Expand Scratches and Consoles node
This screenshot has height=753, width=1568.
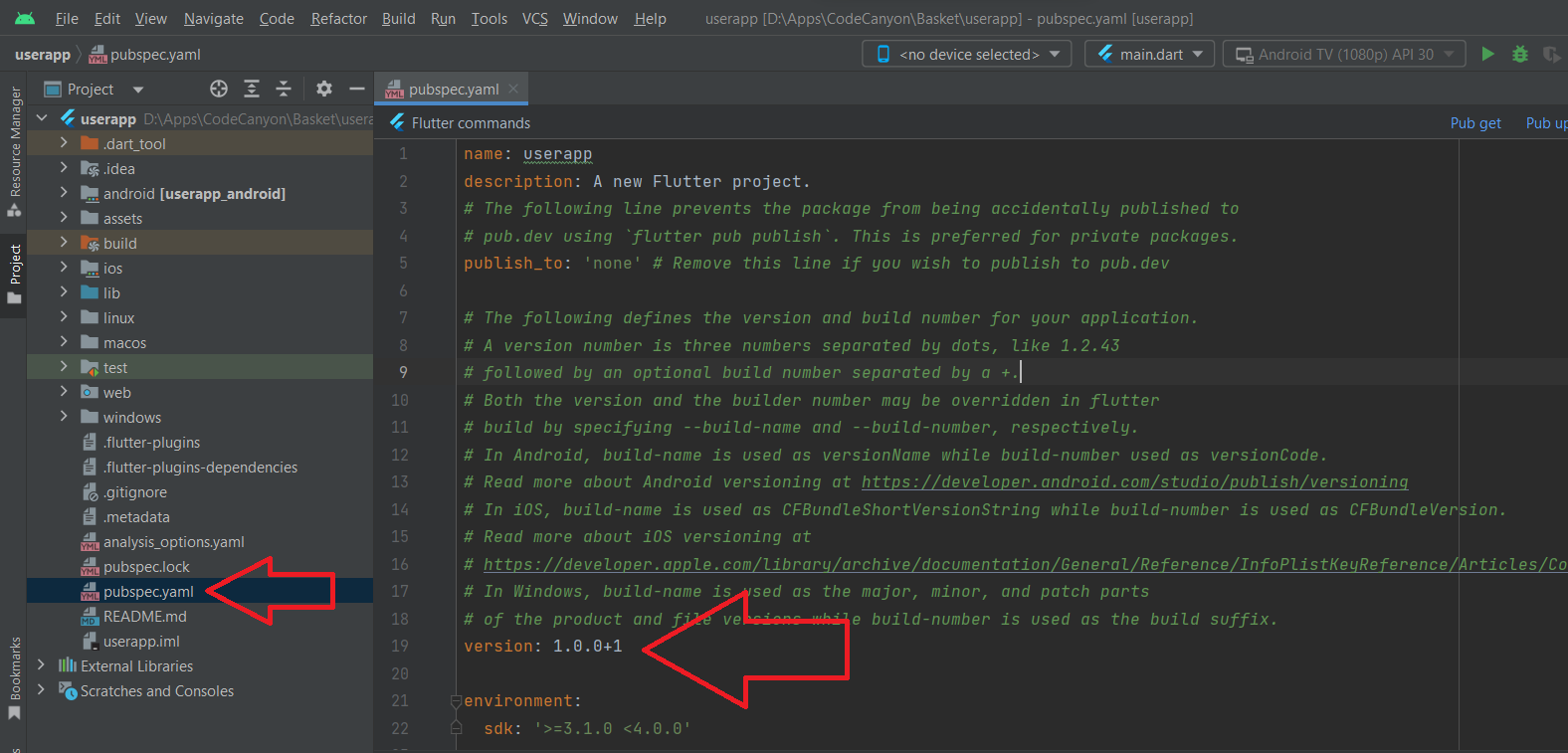[41, 690]
